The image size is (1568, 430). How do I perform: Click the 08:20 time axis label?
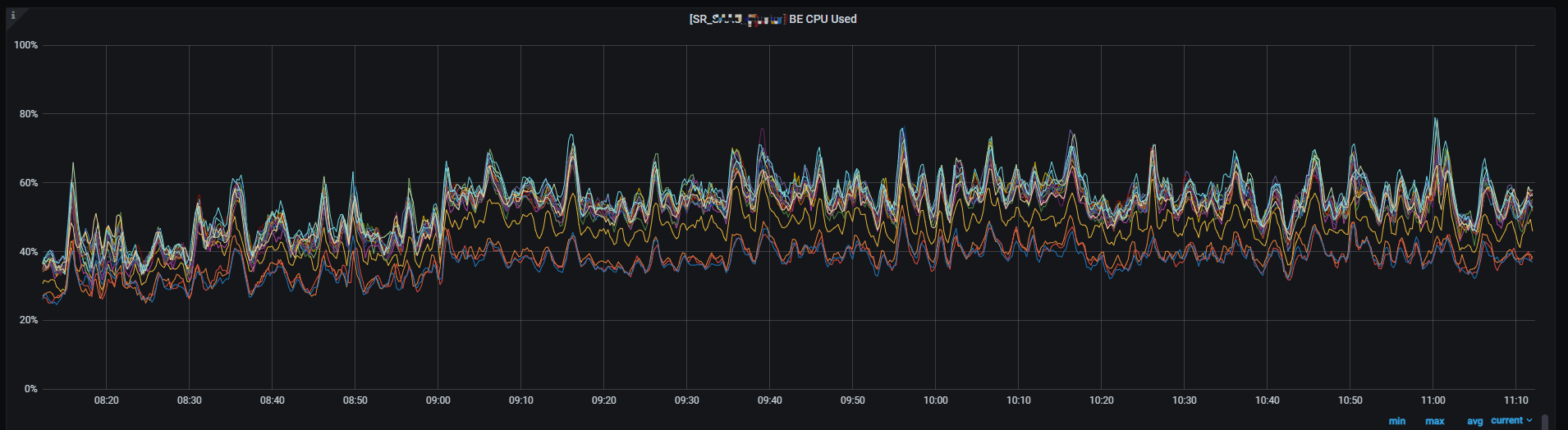pyautogui.click(x=106, y=400)
